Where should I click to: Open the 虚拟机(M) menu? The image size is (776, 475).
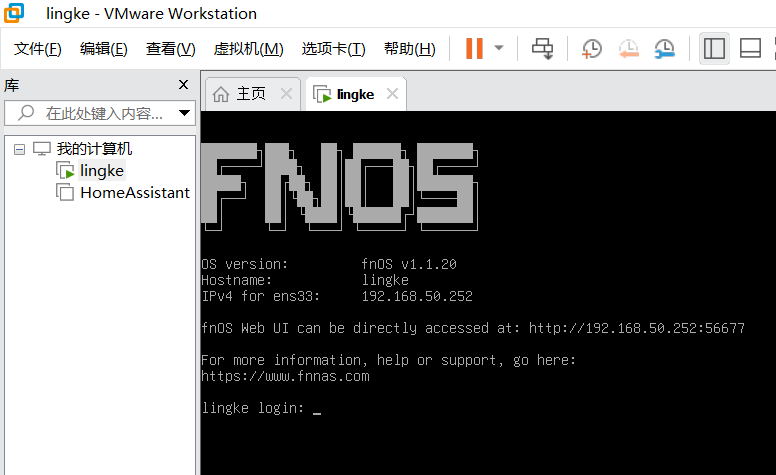pyautogui.click(x=248, y=48)
